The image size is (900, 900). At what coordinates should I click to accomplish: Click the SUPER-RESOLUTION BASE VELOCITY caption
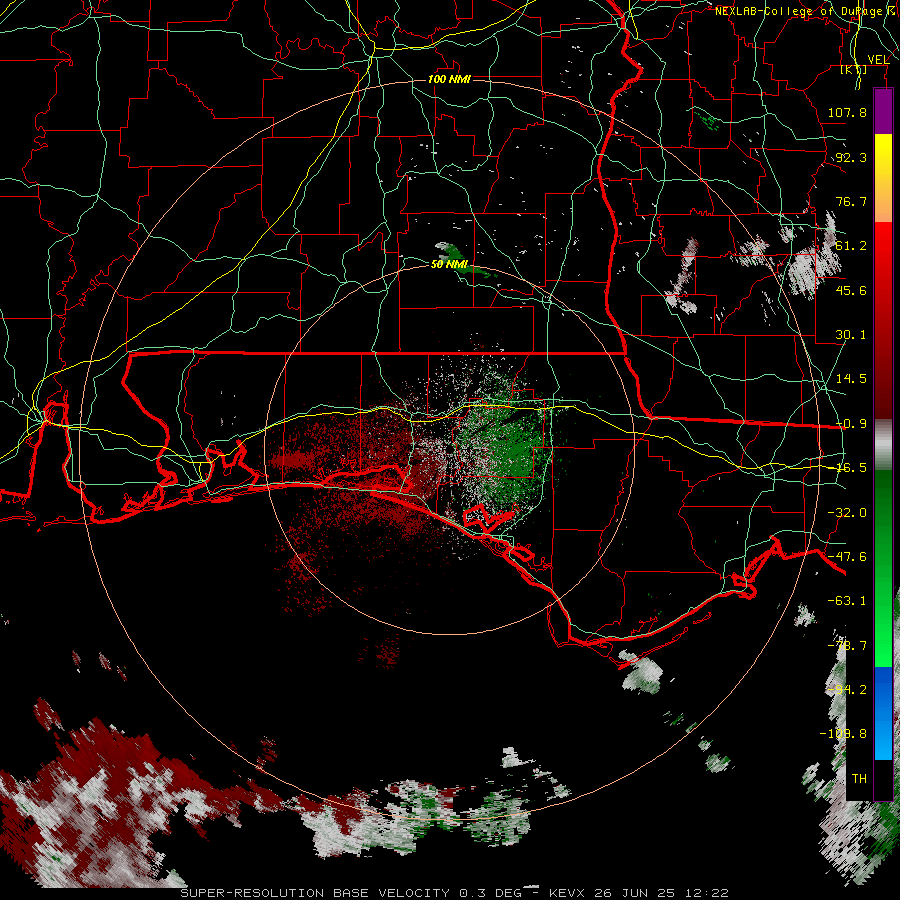(317, 893)
